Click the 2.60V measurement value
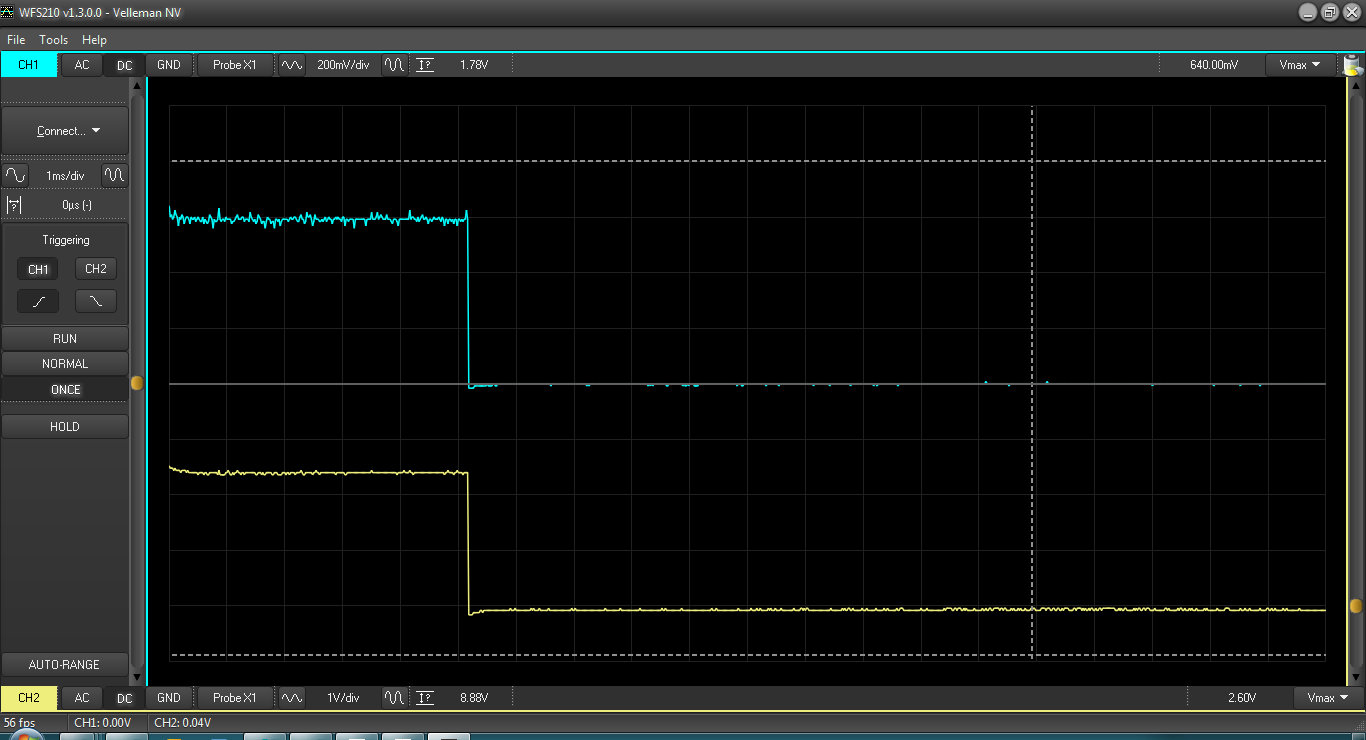Viewport: 1366px width, 740px height. [1242, 697]
